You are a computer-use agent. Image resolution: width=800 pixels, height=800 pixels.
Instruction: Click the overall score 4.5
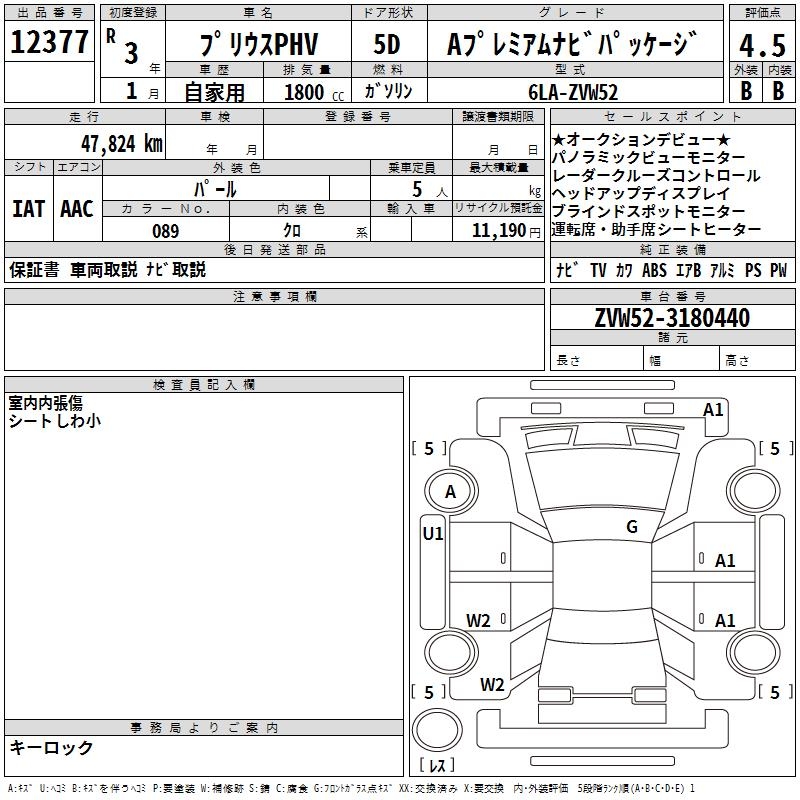click(762, 45)
